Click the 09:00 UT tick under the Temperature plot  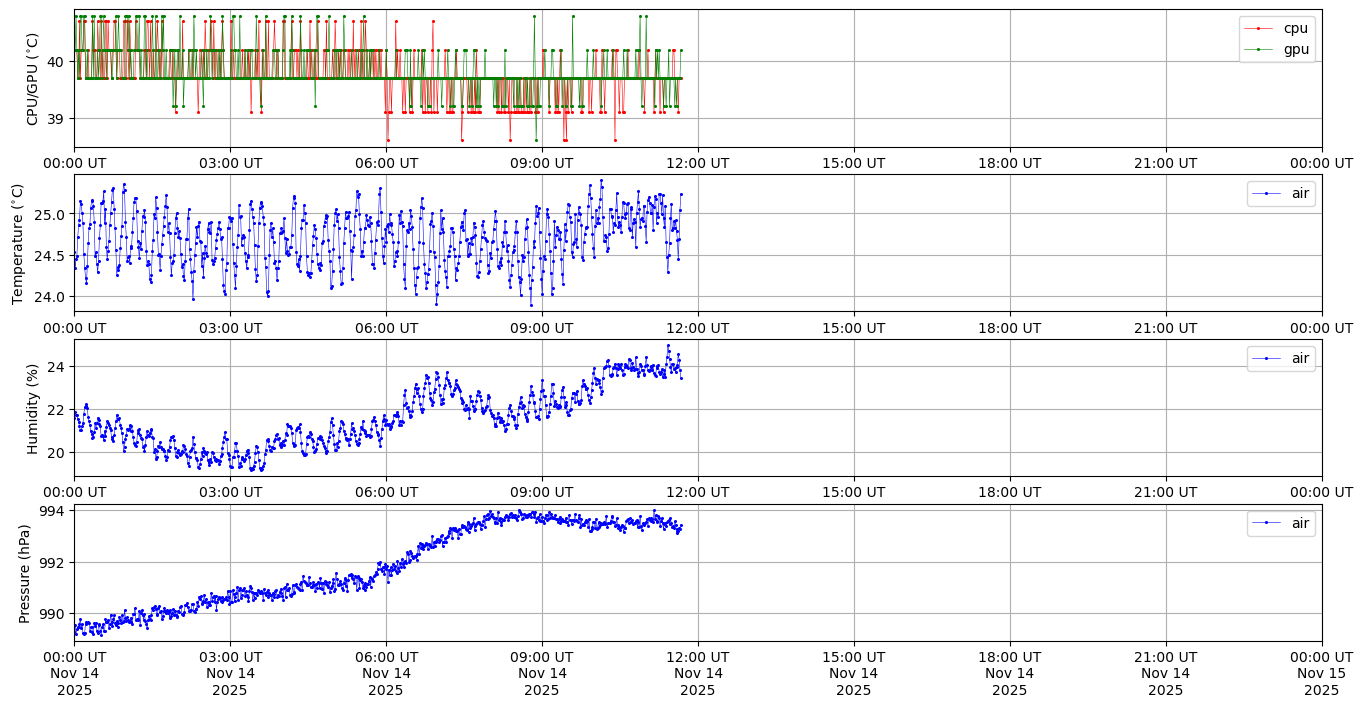(x=542, y=327)
